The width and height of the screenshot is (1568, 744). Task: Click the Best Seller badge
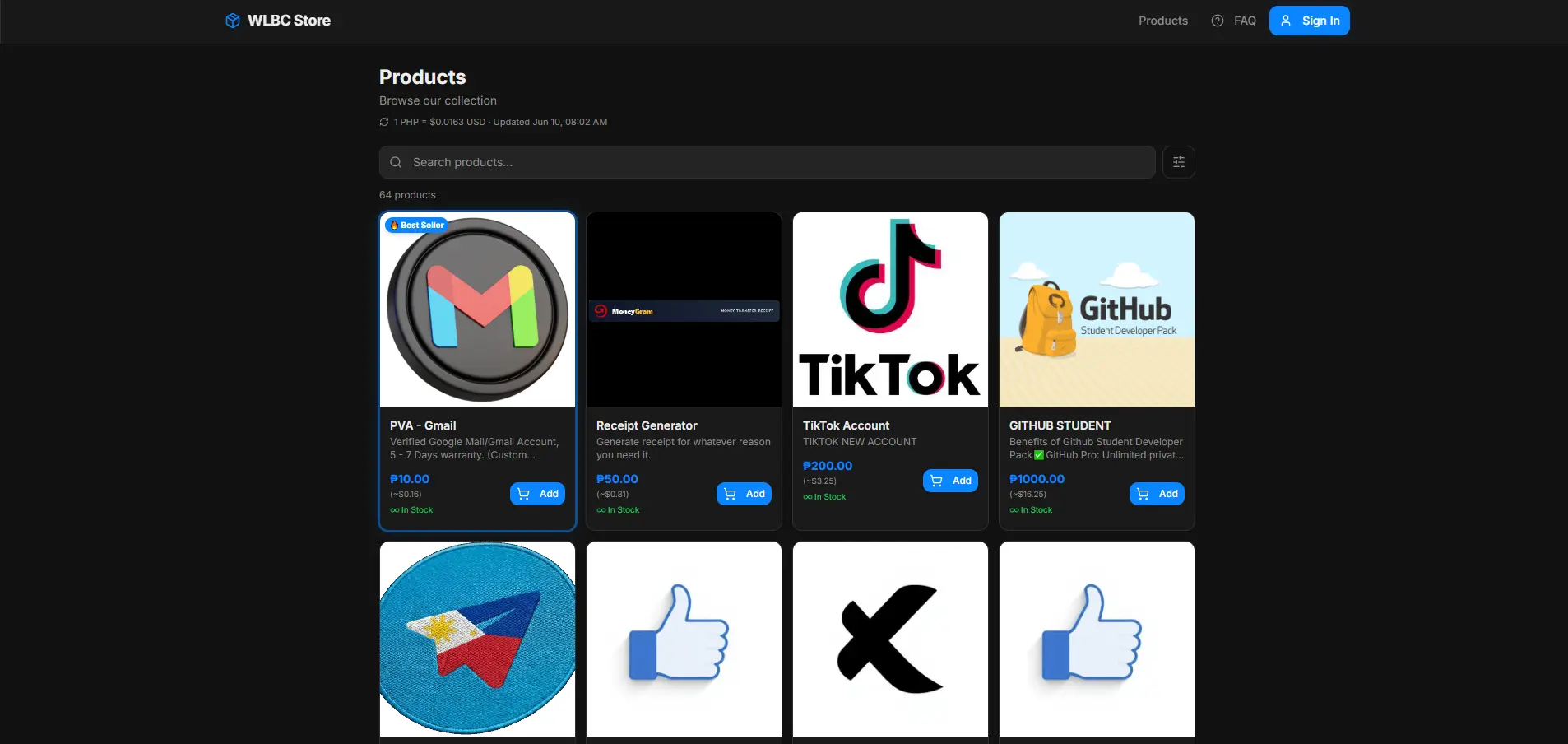(417, 225)
